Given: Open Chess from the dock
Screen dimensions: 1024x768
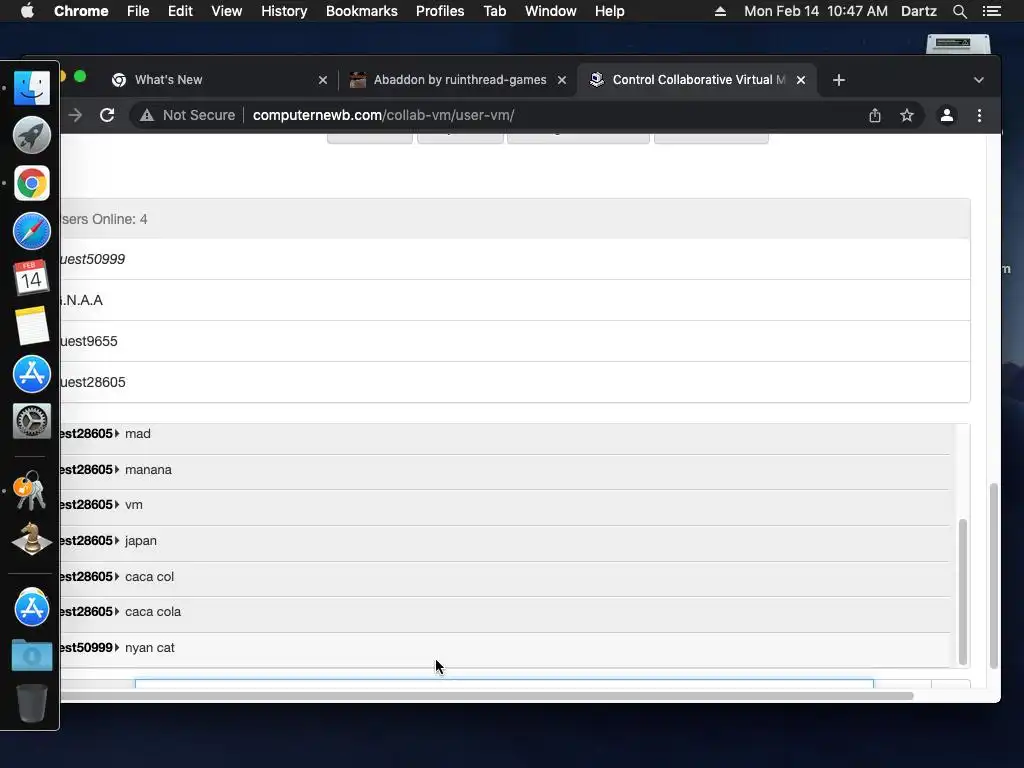Looking at the screenshot, I should [31, 539].
